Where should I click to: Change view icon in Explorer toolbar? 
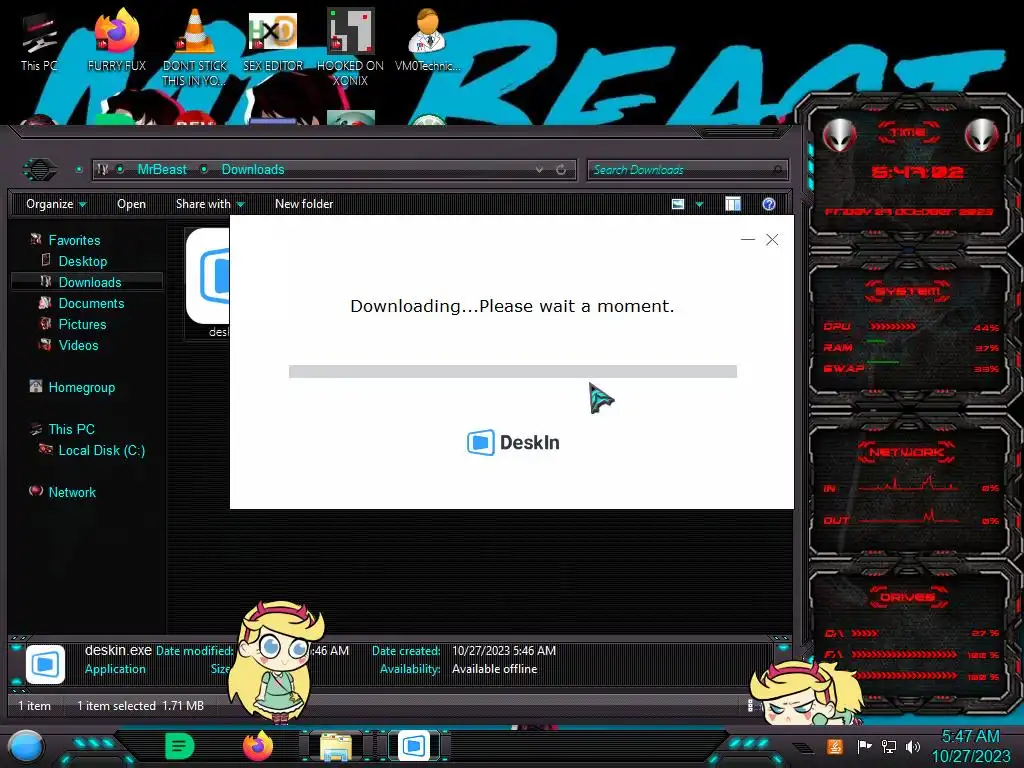[x=678, y=204]
